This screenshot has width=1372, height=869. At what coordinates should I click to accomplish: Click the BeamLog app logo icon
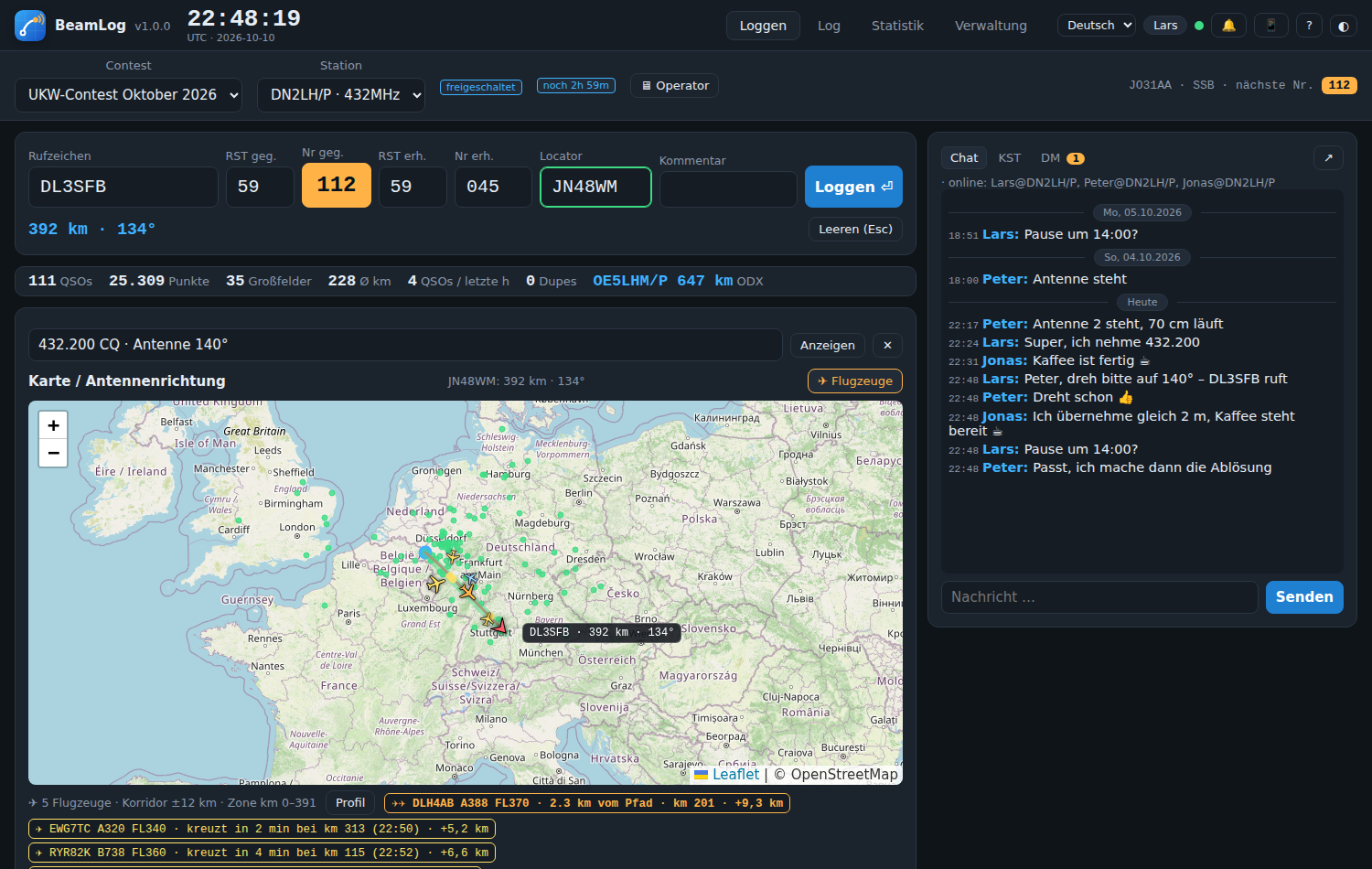point(30,26)
